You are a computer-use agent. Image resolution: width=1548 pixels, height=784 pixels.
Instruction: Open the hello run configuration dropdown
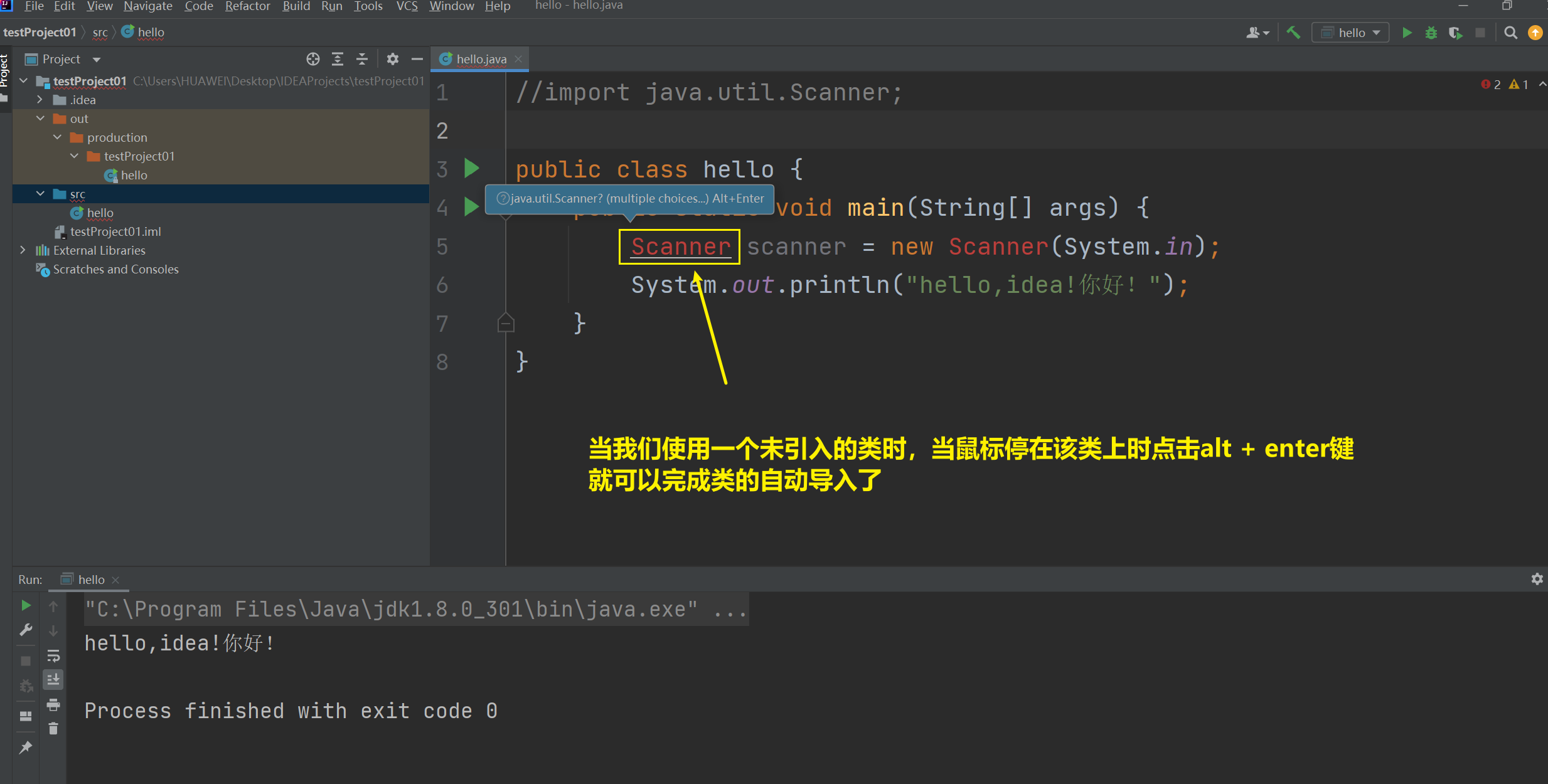[x=1350, y=33]
